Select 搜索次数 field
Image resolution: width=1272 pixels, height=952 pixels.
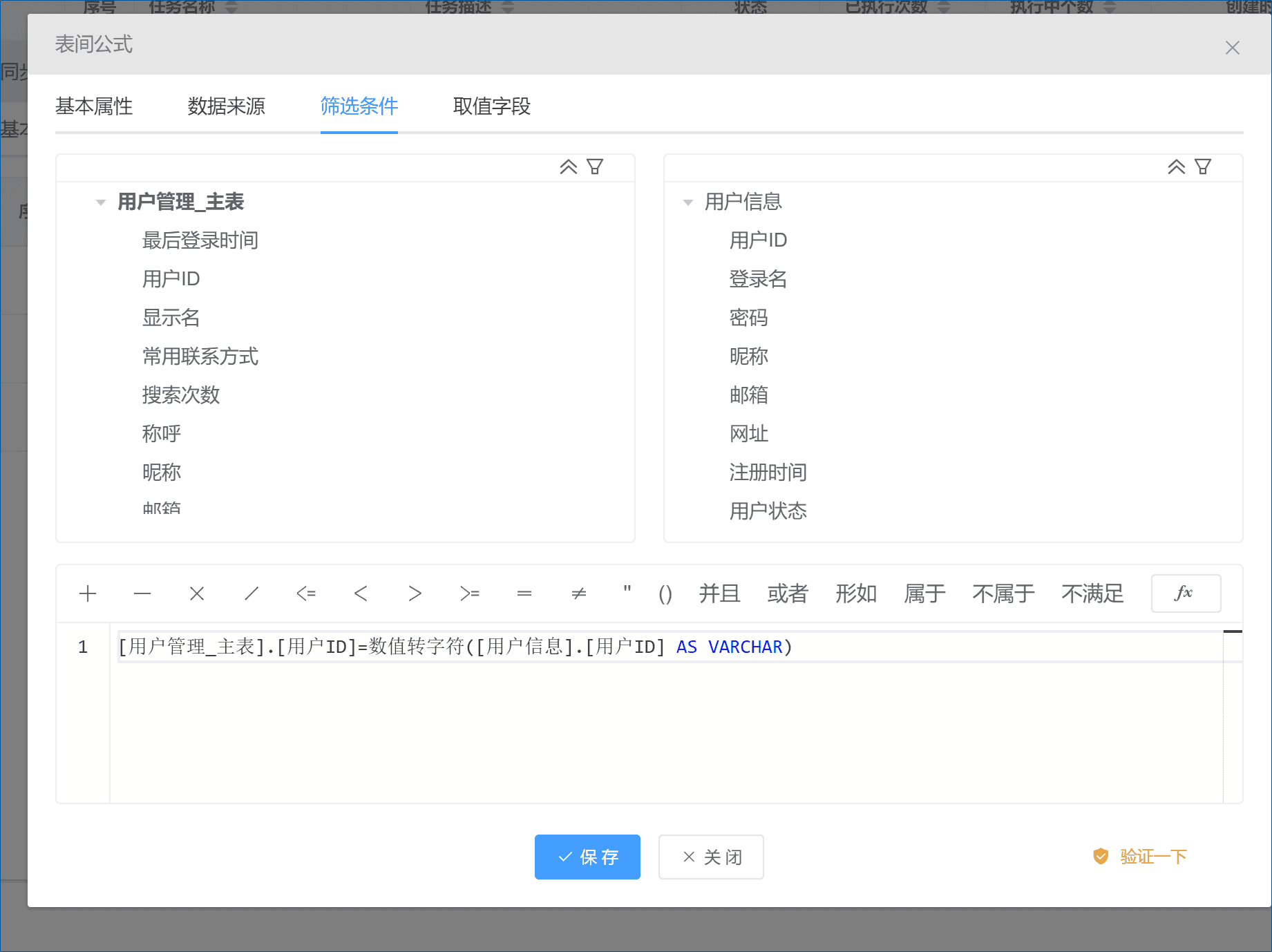tap(181, 395)
